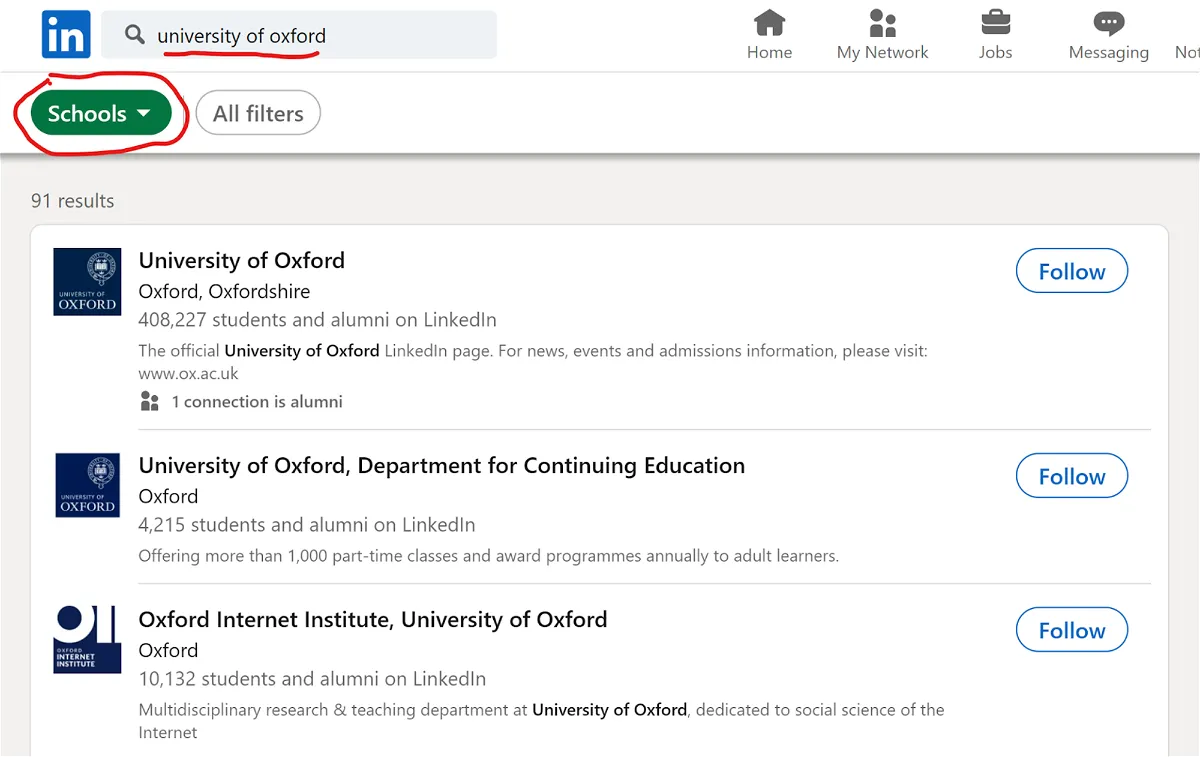The width and height of the screenshot is (1200, 757).
Task: Follow Oxford Internet Institute
Action: (1072, 630)
